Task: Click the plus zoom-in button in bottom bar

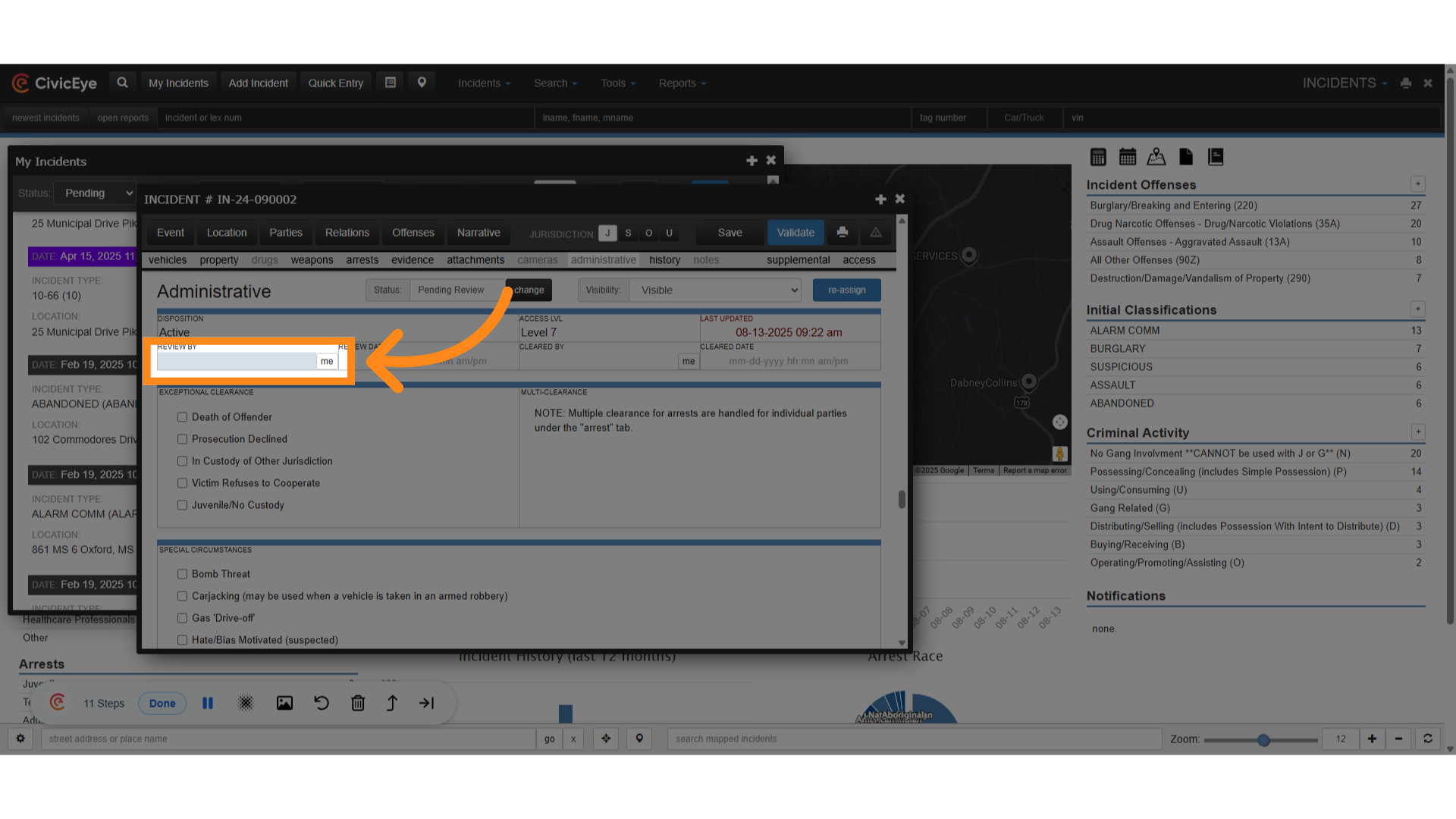Action: [x=1372, y=739]
